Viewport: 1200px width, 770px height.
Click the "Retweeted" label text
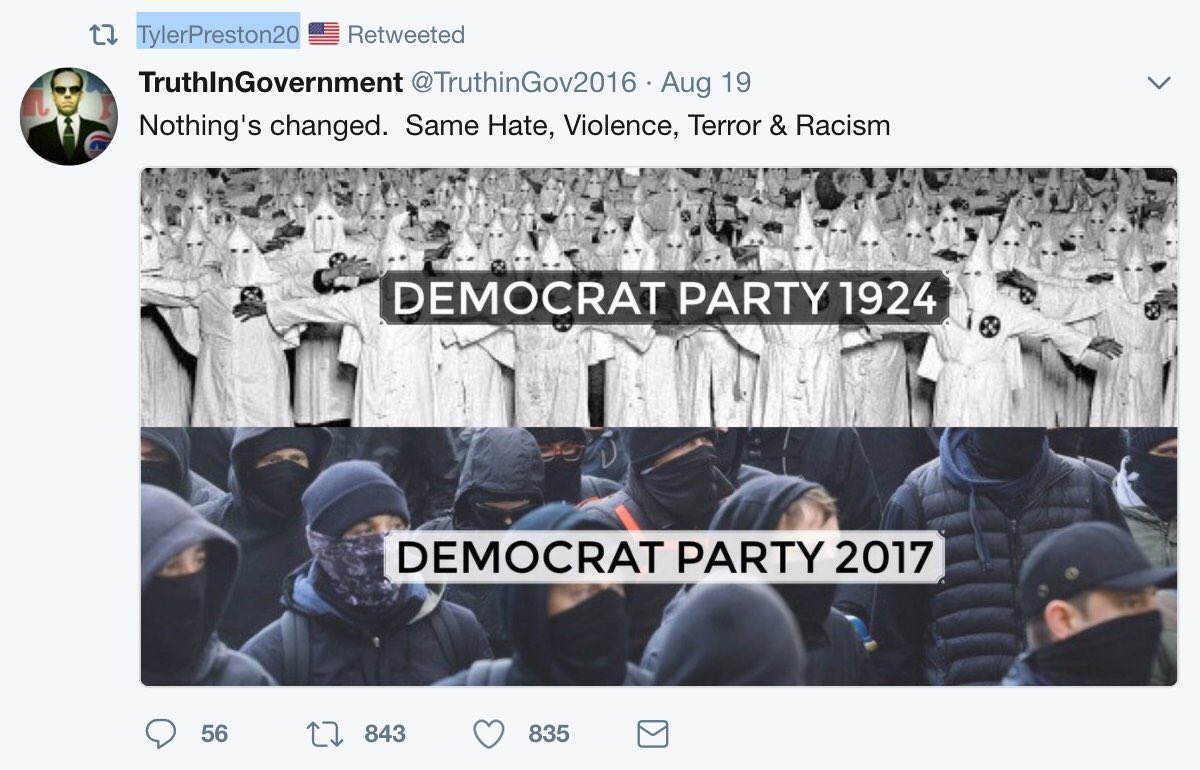point(406,34)
